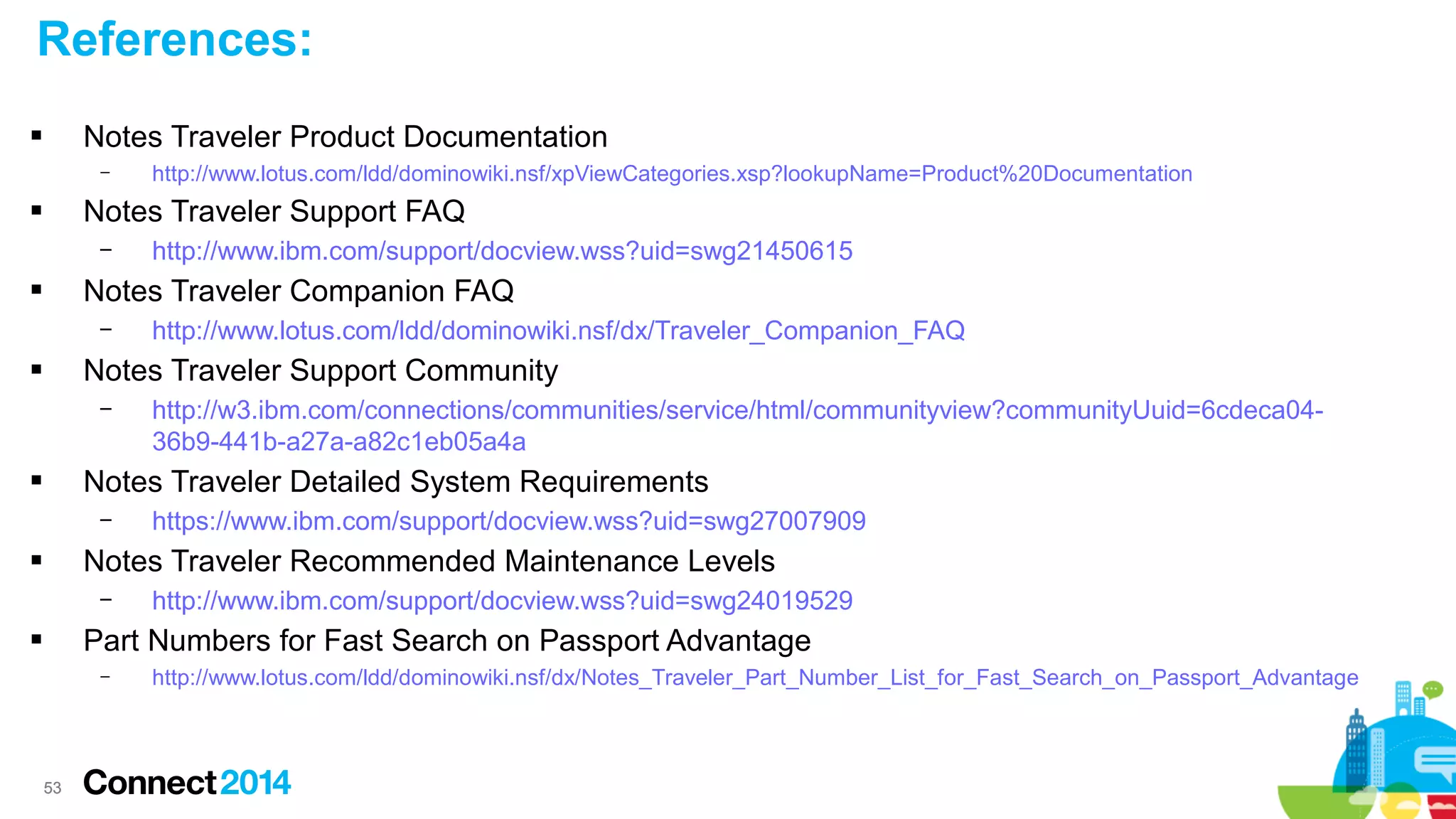Viewport: 1456px width, 819px height.
Task: Open the Support FAQ swg21450615 link
Action: coord(502,251)
